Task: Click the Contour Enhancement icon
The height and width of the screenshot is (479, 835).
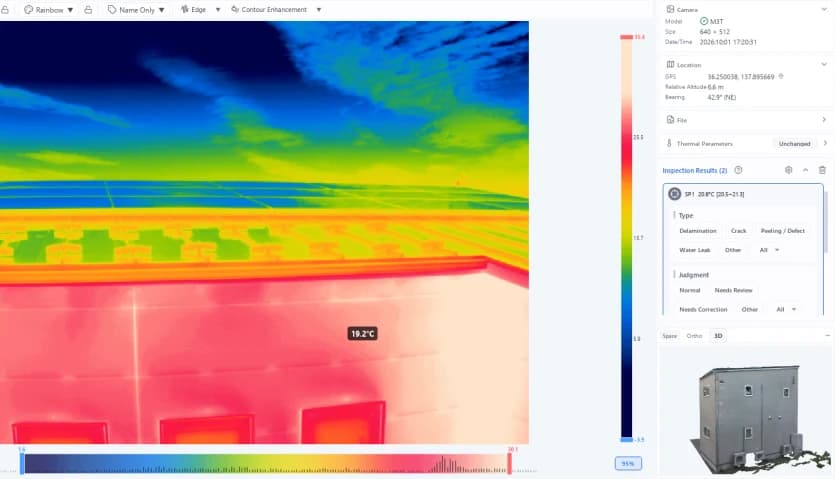Action: tap(235, 10)
